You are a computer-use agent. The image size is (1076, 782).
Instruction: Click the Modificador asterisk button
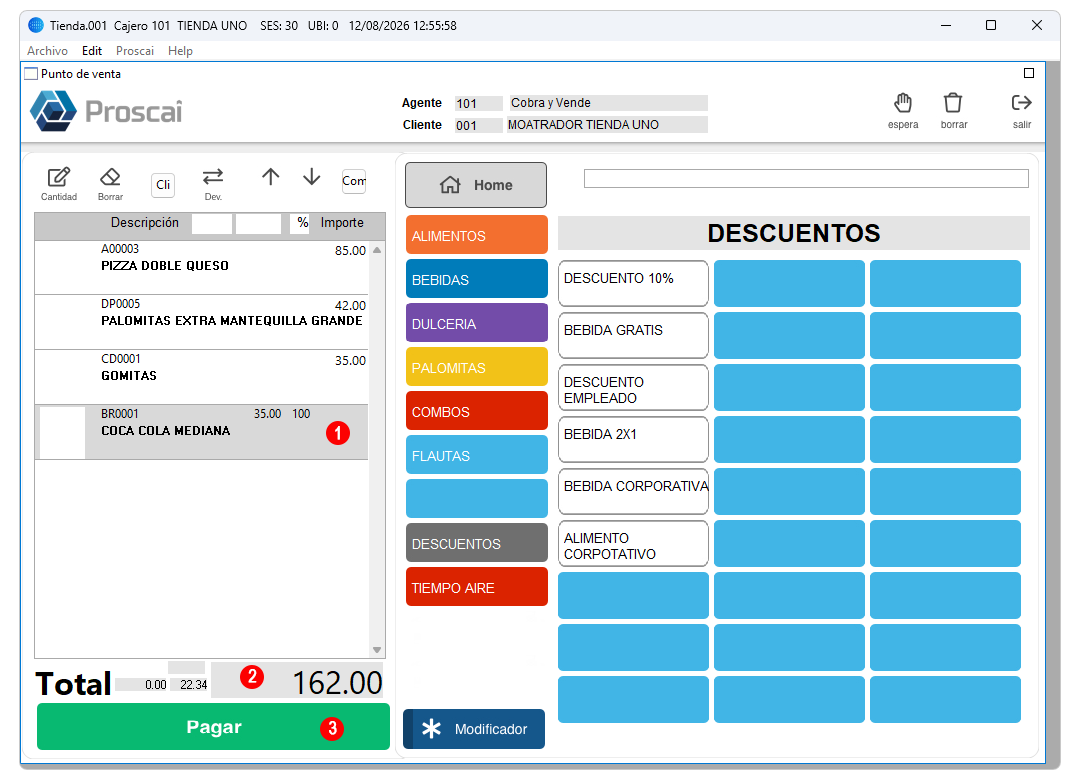click(x=474, y=729)
